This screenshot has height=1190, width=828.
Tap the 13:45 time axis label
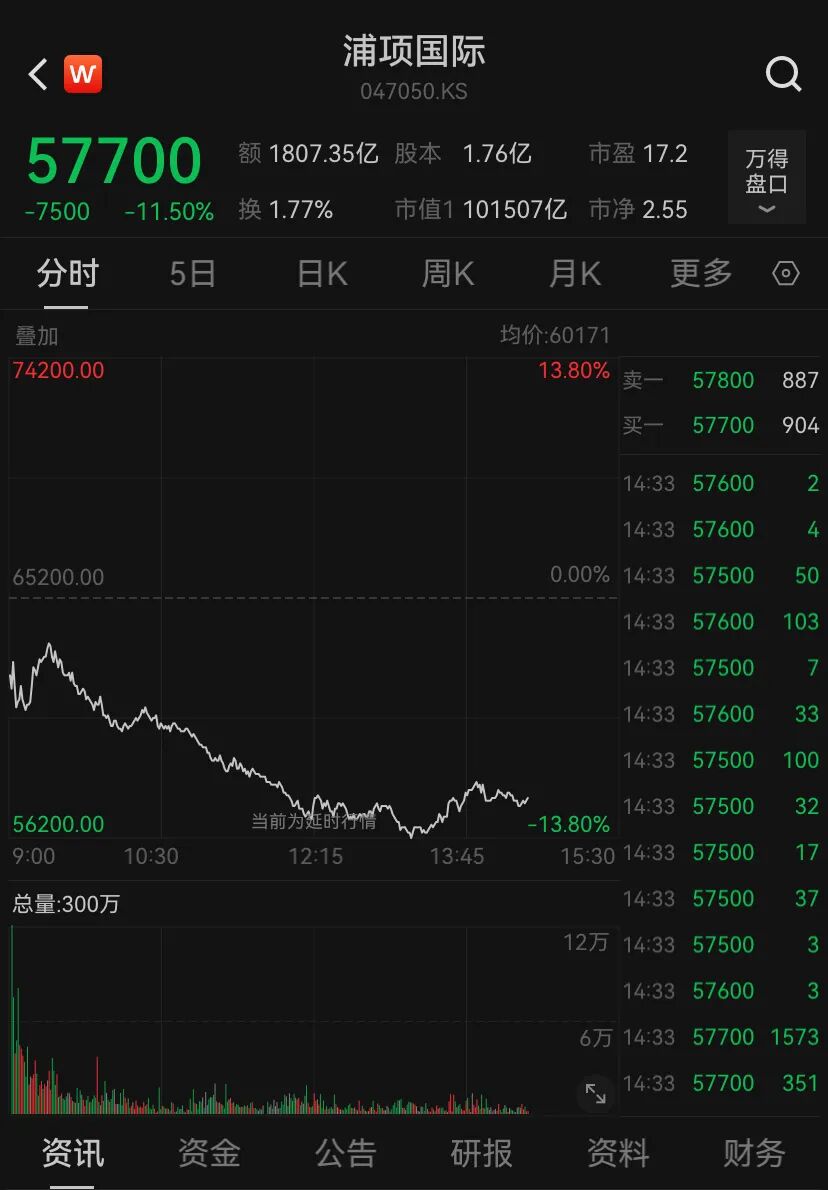pyautogui.click(x=457, y=857)
